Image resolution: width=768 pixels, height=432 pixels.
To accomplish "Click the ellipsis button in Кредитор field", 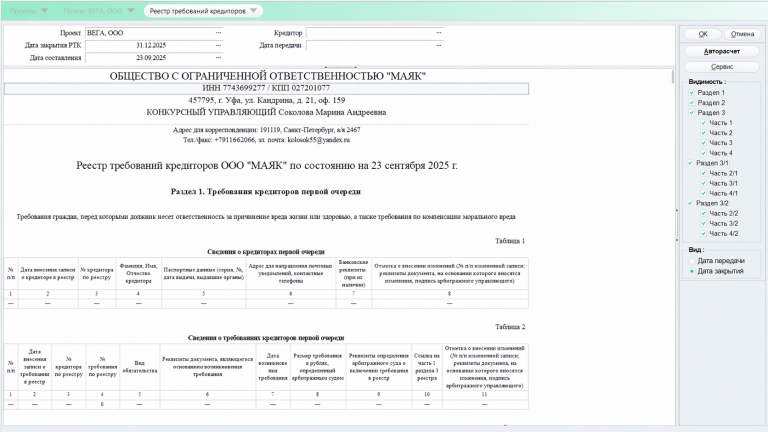I will coord(439,33).
